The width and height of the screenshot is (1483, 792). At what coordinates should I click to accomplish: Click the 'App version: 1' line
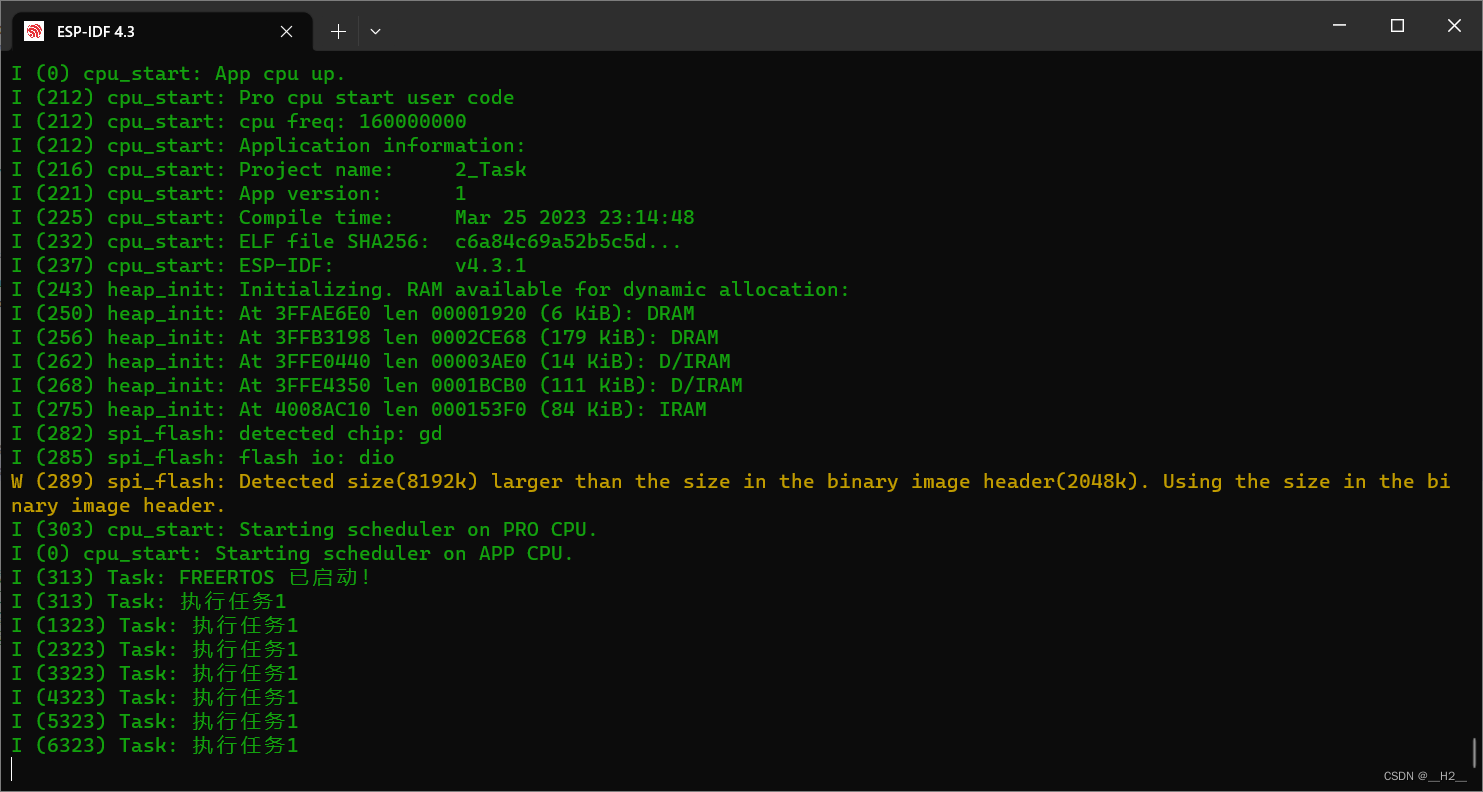[x=238, y=194]
